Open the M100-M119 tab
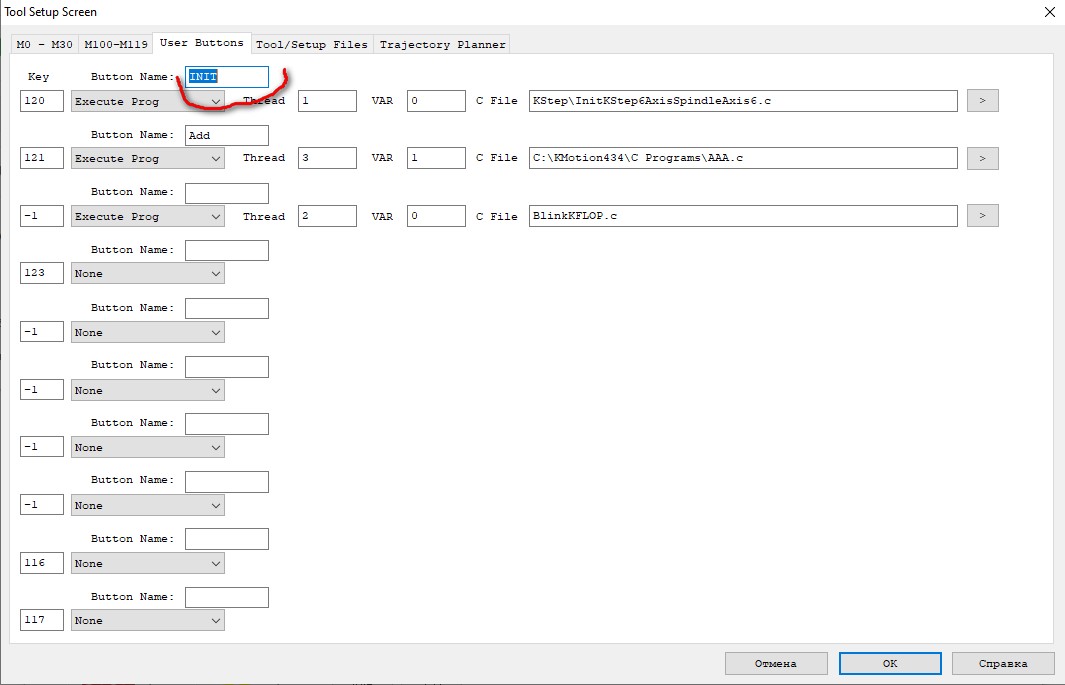Image resolution: width=1065 pixels, height=685 pixels. tap(116, 44)
